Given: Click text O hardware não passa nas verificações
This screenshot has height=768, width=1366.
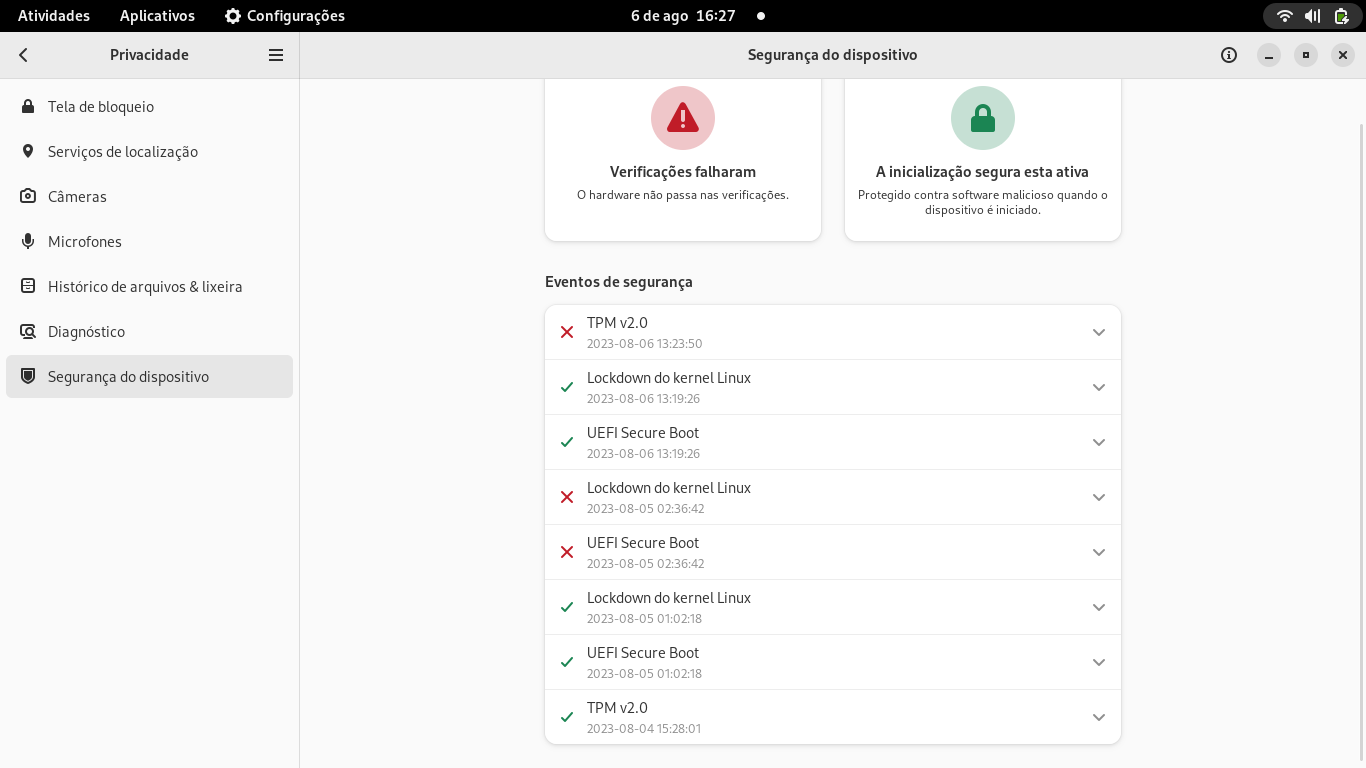Looking at the screenshot, I should [683, 195].
